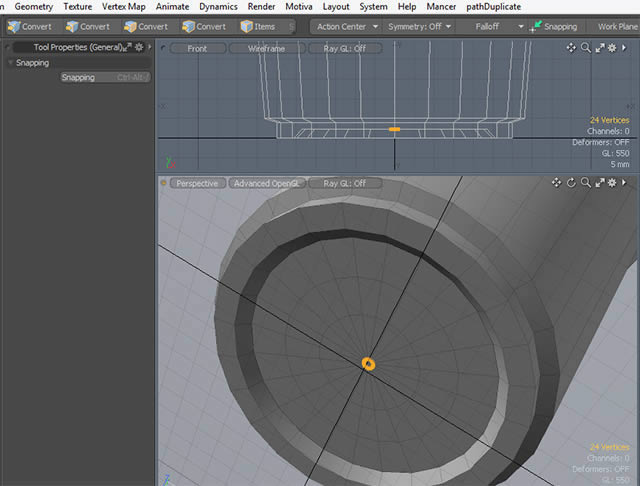640x486 pixels.
Task: Open Tool Properties panel gear settings
Action: 139,47
